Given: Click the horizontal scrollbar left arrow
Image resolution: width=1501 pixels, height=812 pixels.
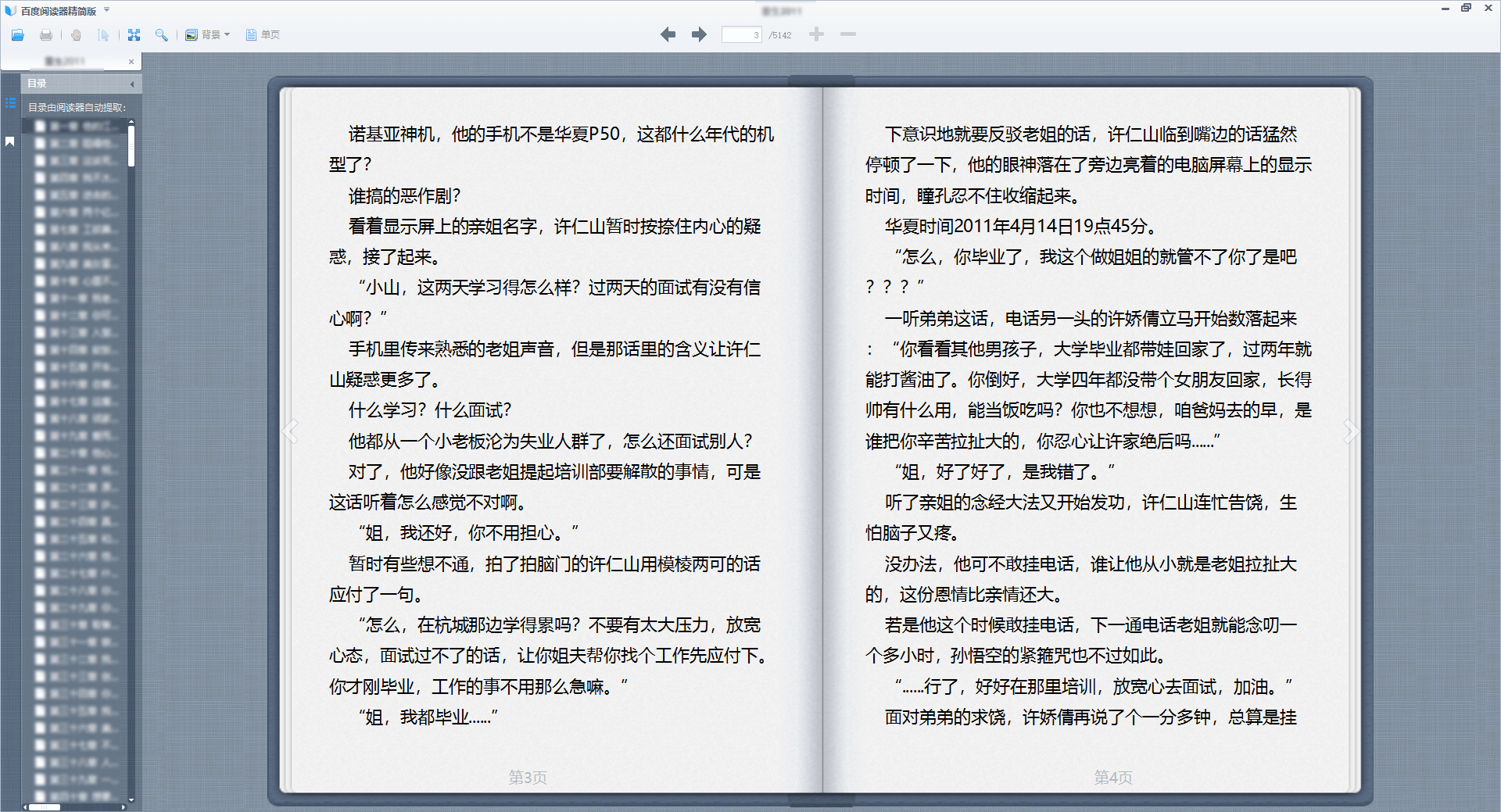Looking at the screenshot, I should [x=25, y=807].
